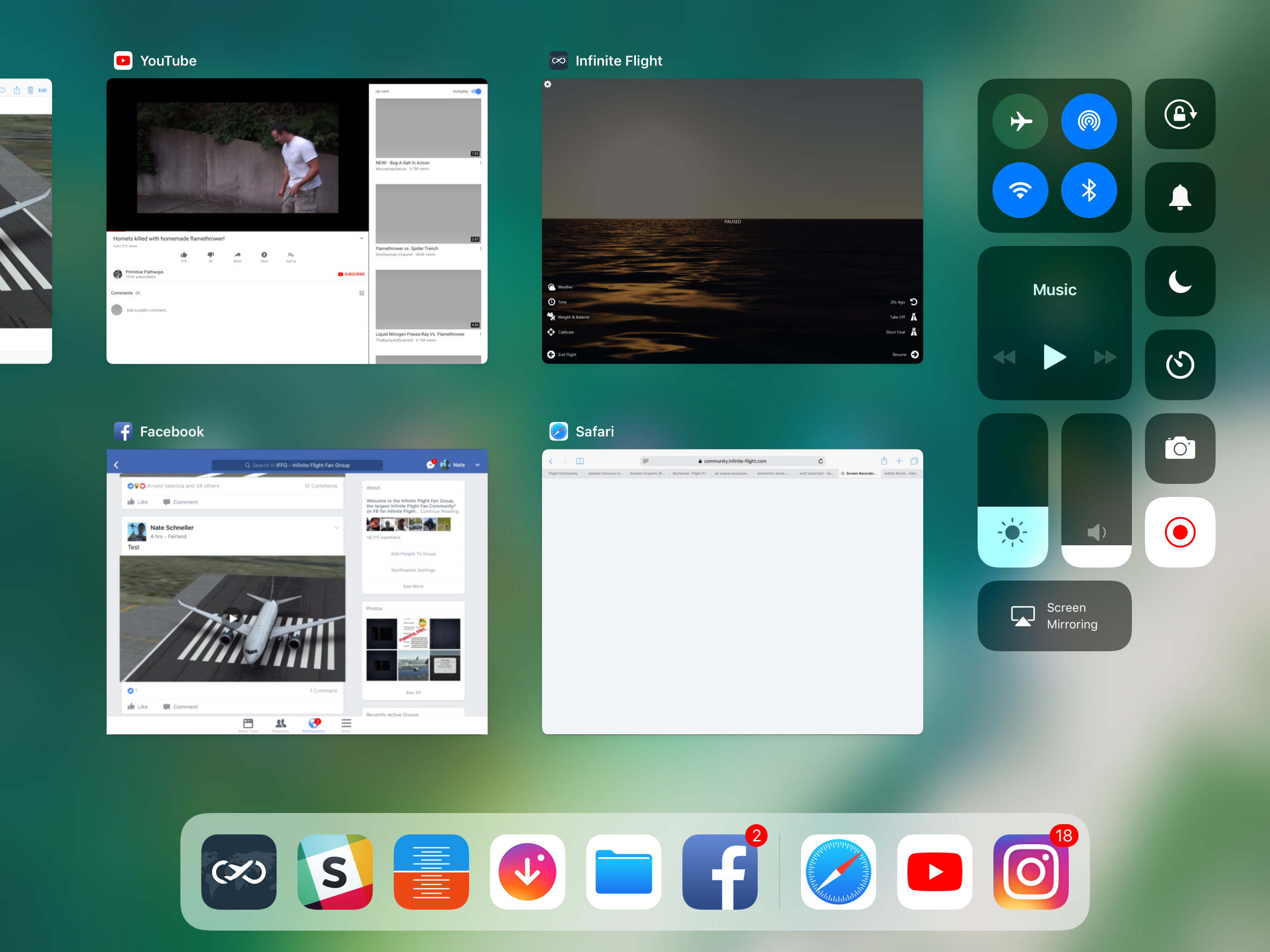Turn off Wi-Fi toggle
Image resolution: width=1270 pixels, height=952 pixels.
coord(1020,190)
